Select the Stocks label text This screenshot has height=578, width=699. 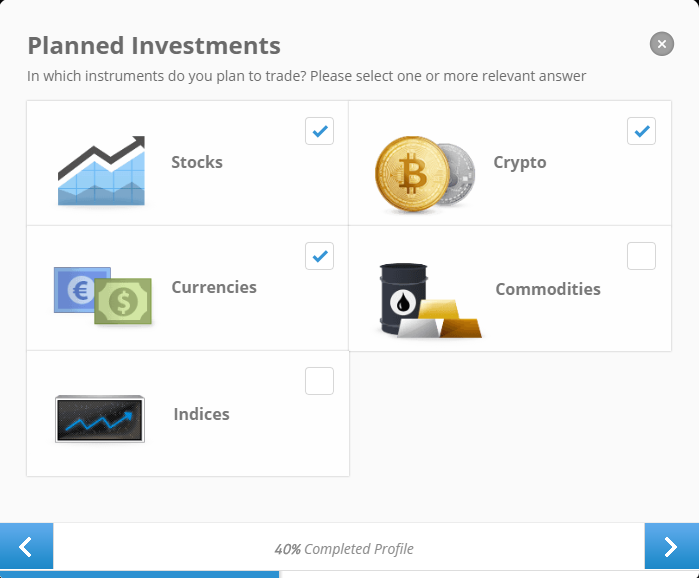pyautogui.click(x=197, y=162)
